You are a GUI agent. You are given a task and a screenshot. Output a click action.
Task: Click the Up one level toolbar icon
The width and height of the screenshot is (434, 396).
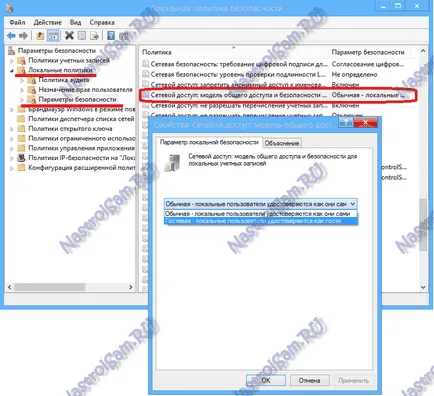click(40, 36)
